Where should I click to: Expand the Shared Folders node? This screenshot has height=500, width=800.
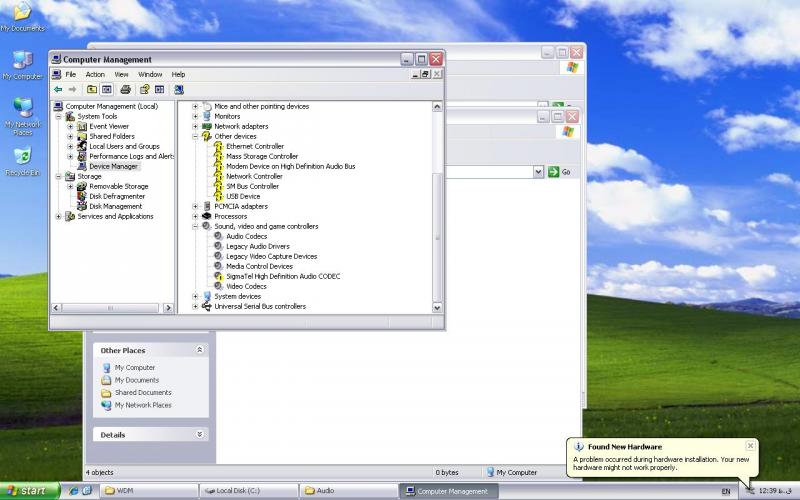(70, 137)
